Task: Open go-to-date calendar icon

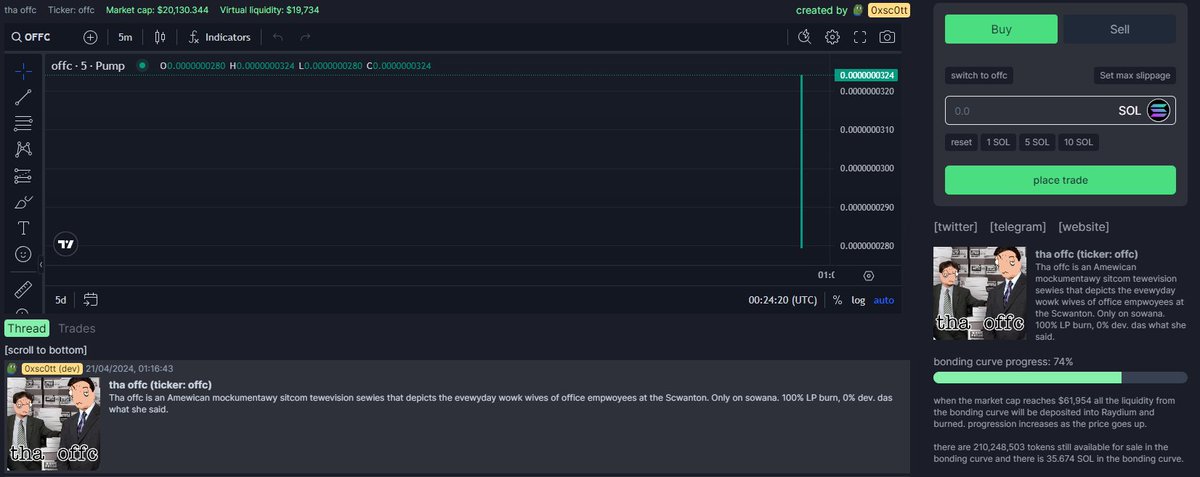Action: click(x=91, y=299)
